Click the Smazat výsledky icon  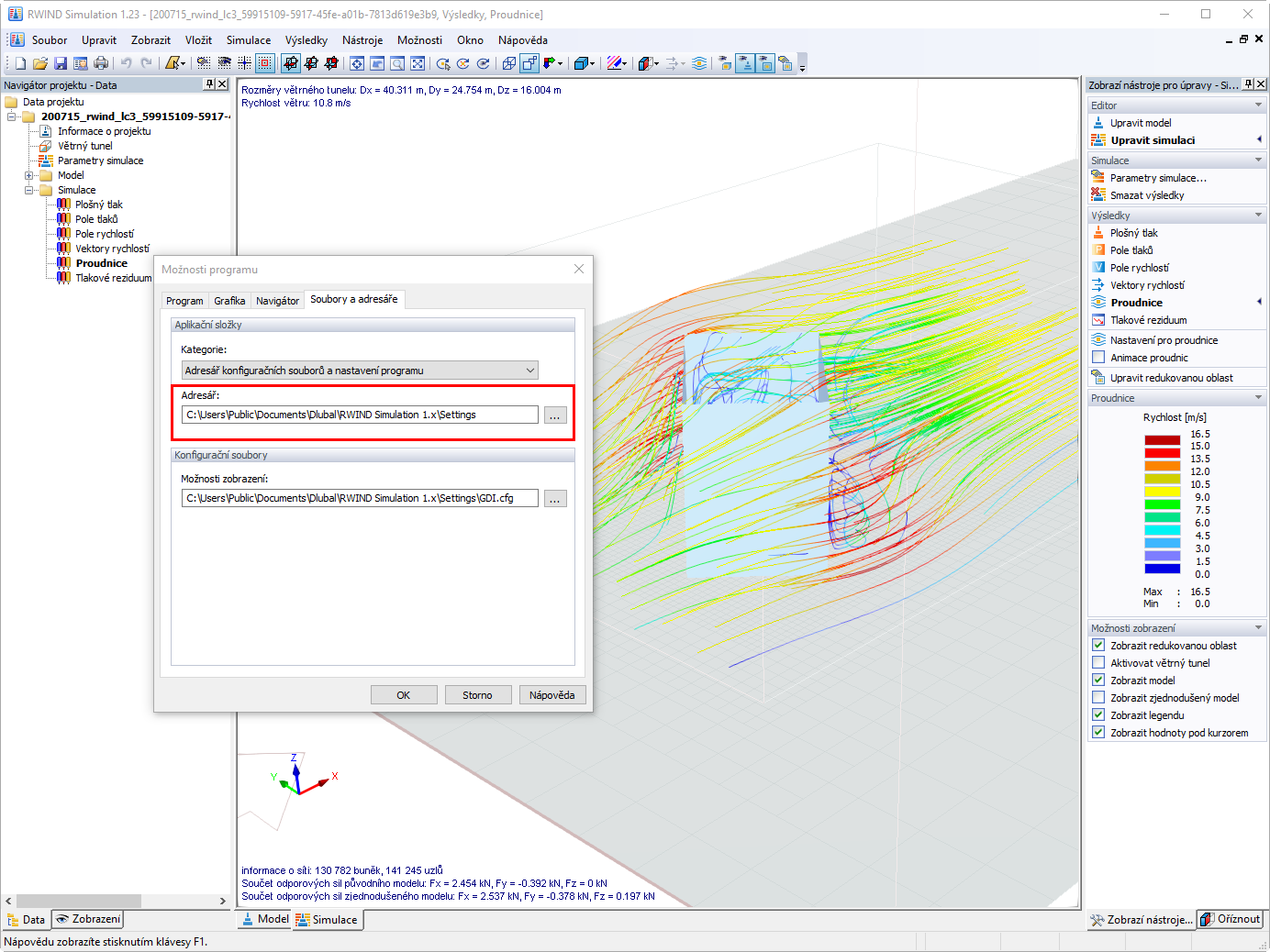[x=1098, y=194]
